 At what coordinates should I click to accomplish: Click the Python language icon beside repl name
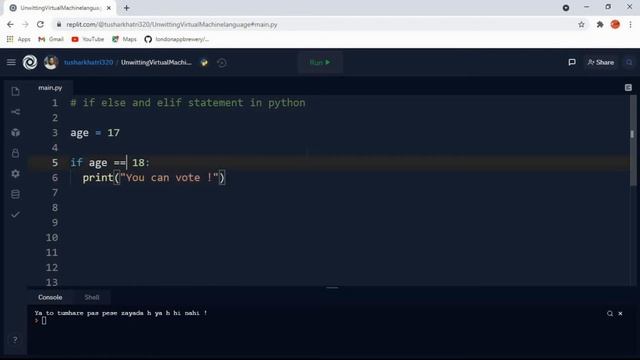(204, 62)
